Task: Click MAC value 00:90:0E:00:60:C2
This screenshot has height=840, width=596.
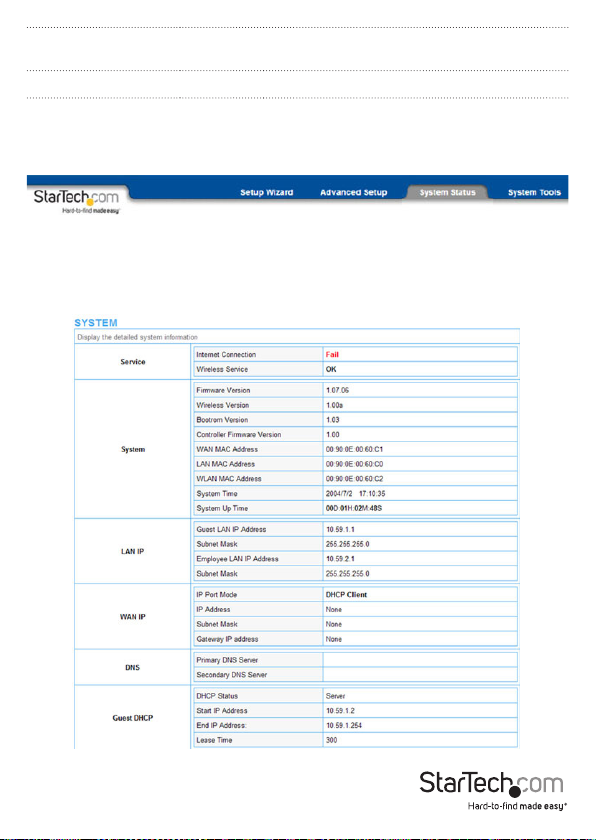Action: pyautogui.click(x=354, y=478)
